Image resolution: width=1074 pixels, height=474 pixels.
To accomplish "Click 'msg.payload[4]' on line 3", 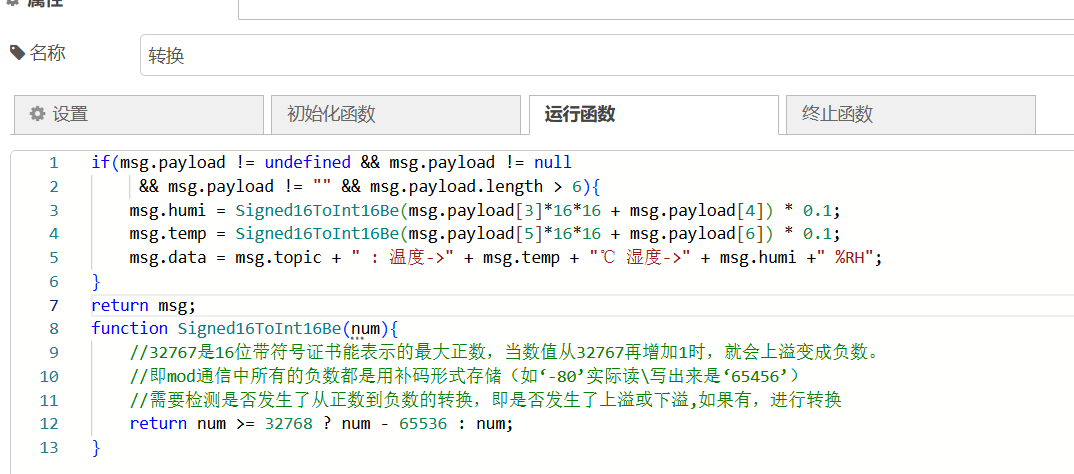I will pos(697,210).
